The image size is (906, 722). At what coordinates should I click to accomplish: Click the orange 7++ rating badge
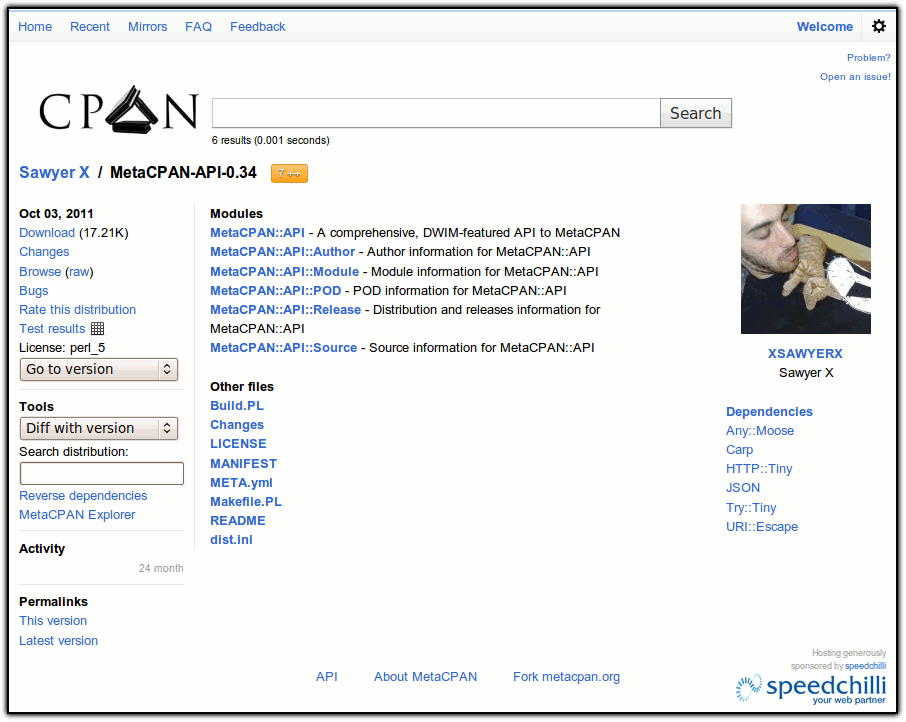pyautogui.click(x=289, y=173)
